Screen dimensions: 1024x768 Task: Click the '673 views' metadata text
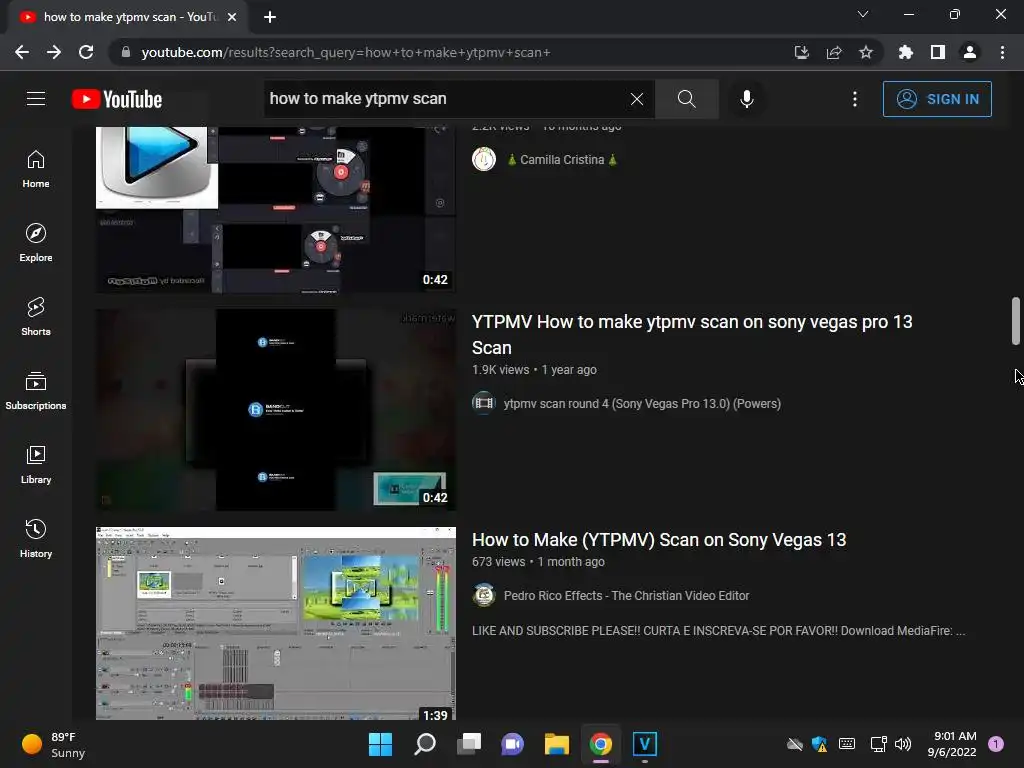click(x=498, y=562)
